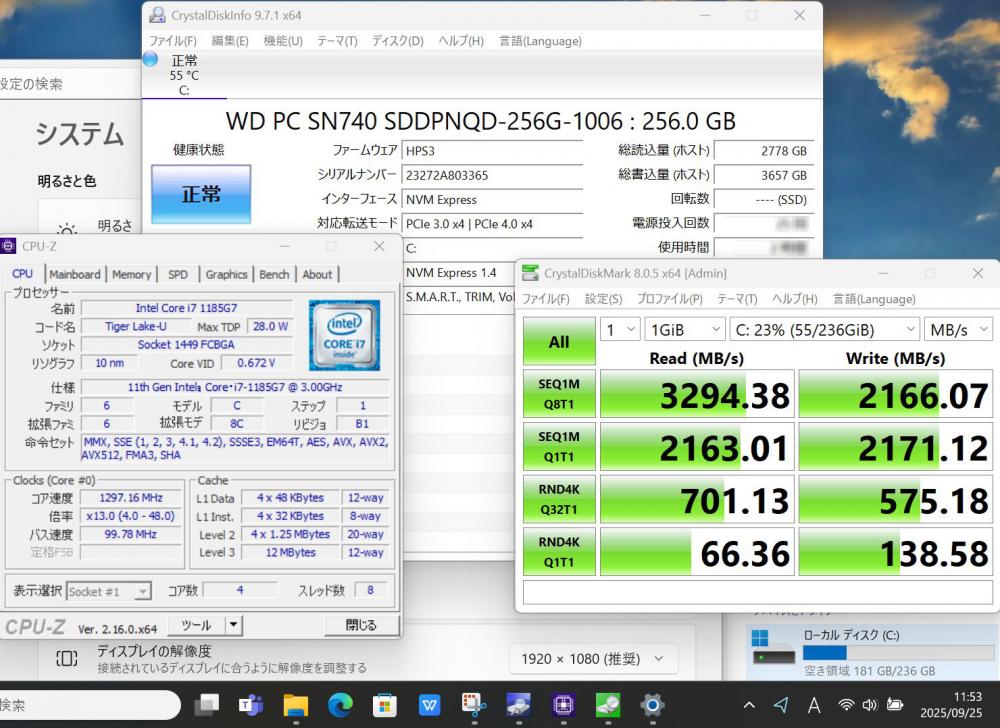Toggle the IME input mode A indicator
Screen dimensions: 1000x728
point(814,705)
